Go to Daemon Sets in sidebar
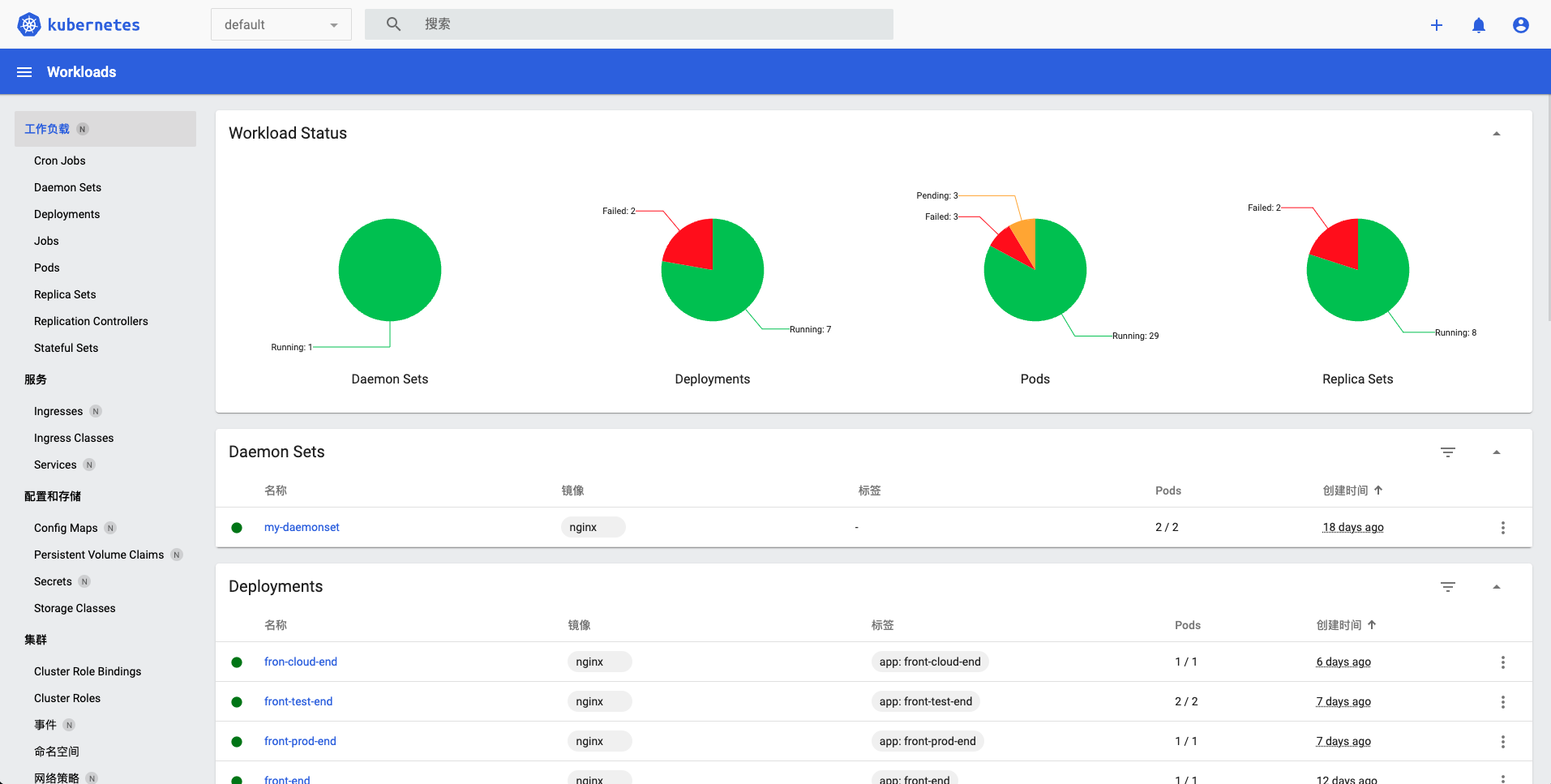 [x=68, y=187]
